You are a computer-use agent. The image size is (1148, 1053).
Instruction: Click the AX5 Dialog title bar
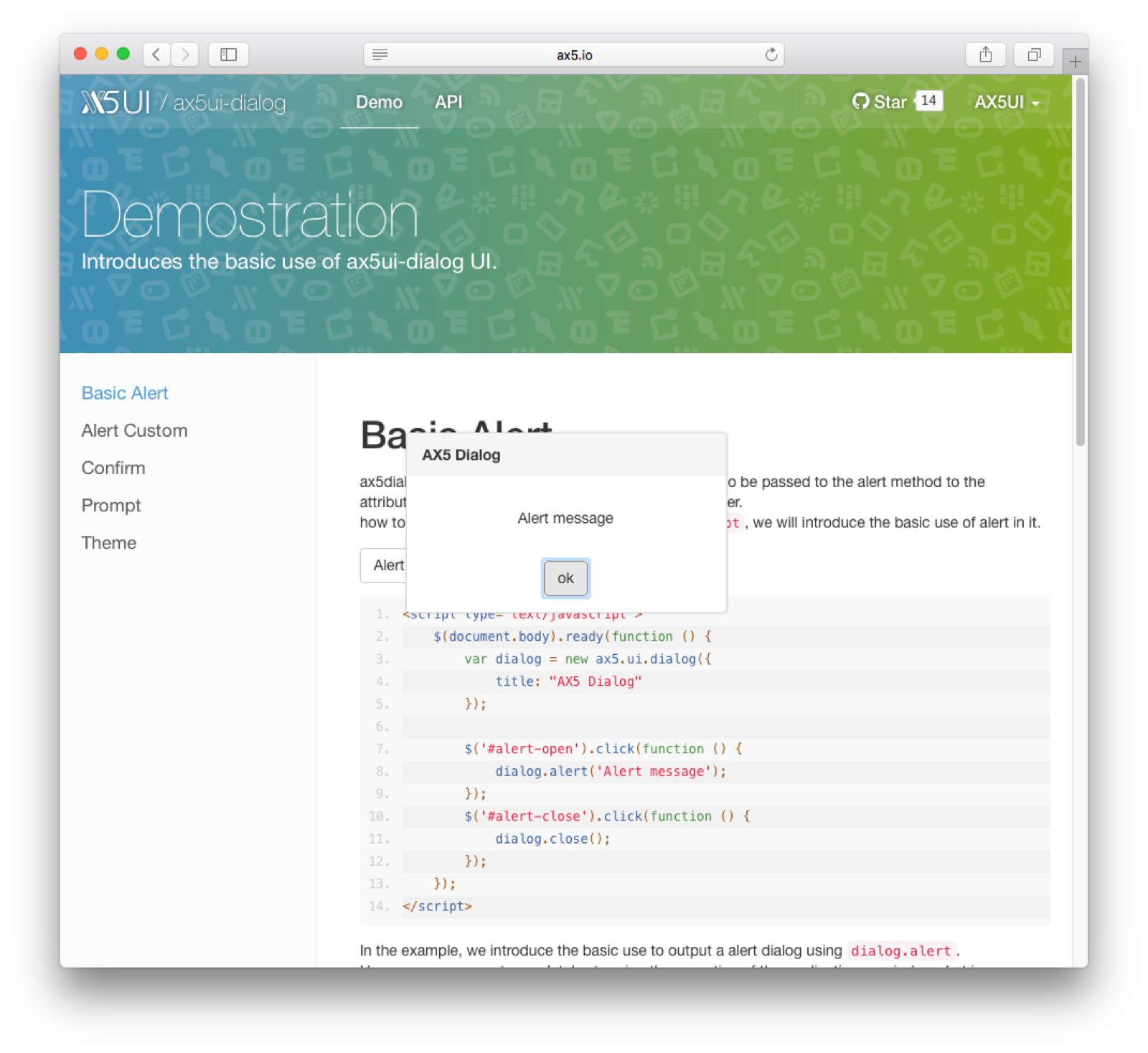pyautogui.click(x=566, y=455)
